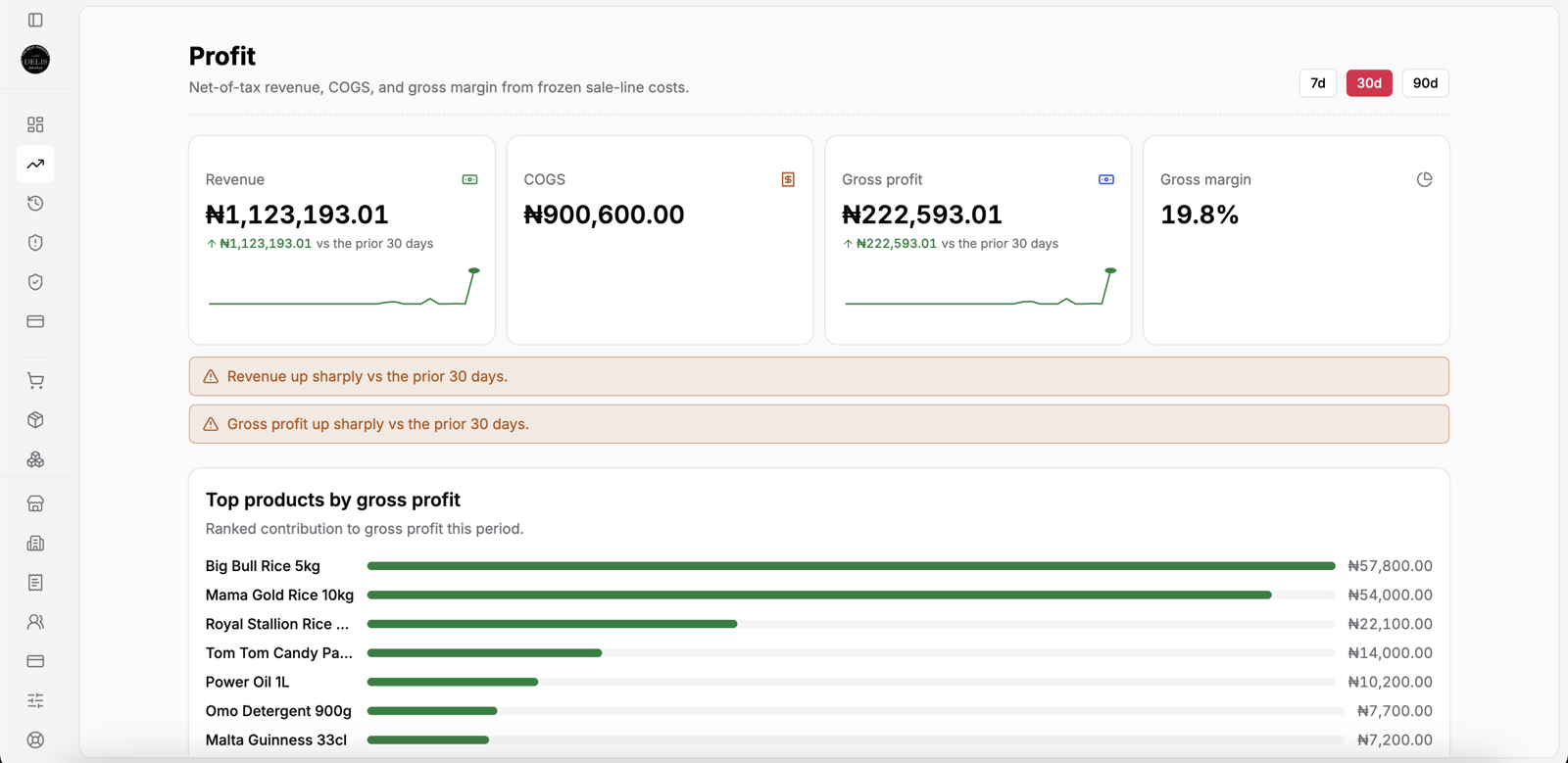Click the Big Bull Rice 5kg bar

tap(851, 566)
